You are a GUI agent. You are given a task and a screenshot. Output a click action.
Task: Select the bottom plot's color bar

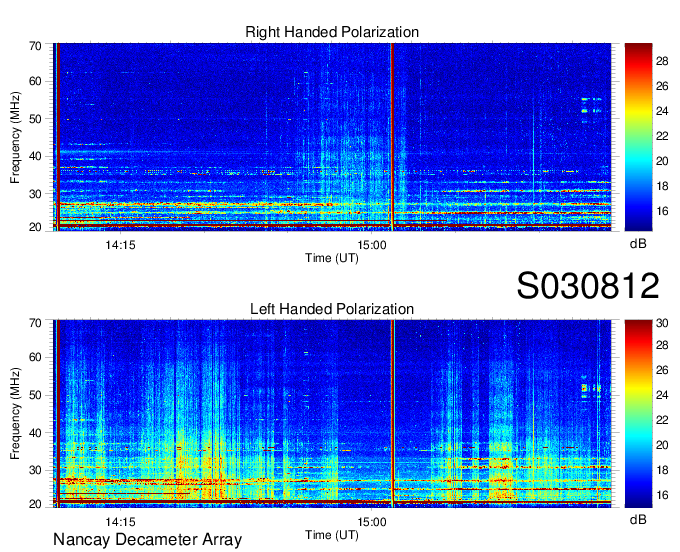click(638, 413)
